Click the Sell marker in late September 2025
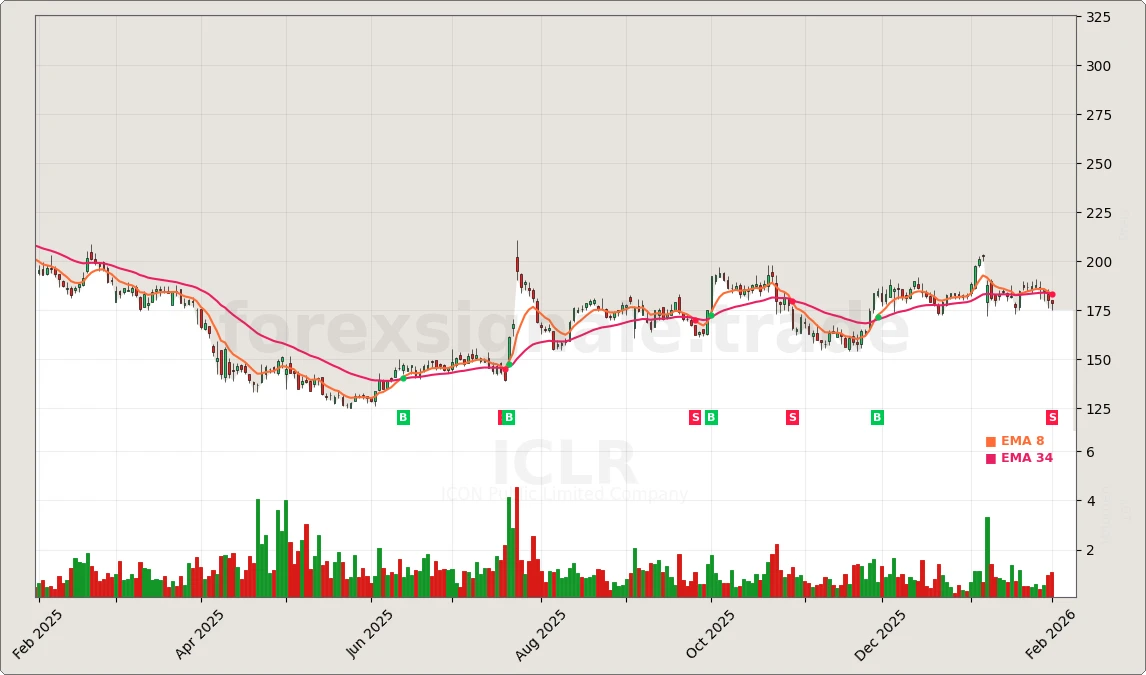Image resolution: width=1146 pixels, height=675 pixels. 695,418
